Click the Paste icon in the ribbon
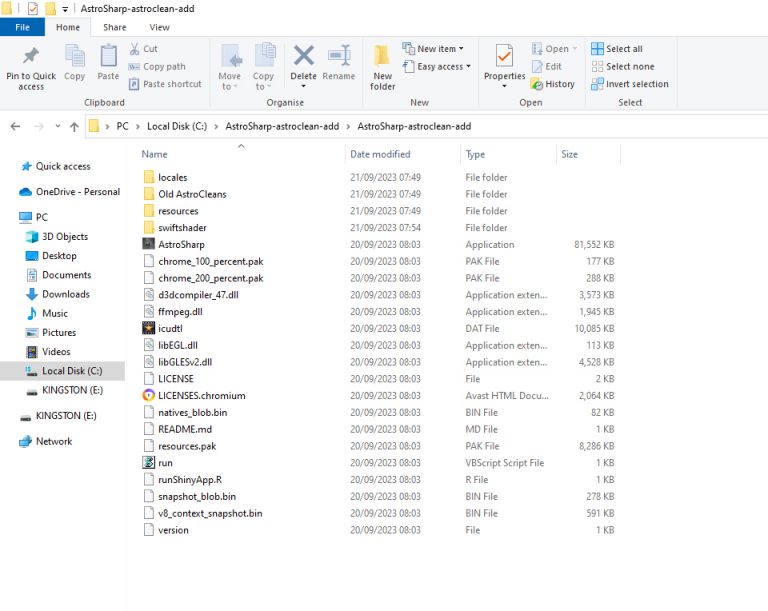Screen dimensions: 768x611 [108, 58]
